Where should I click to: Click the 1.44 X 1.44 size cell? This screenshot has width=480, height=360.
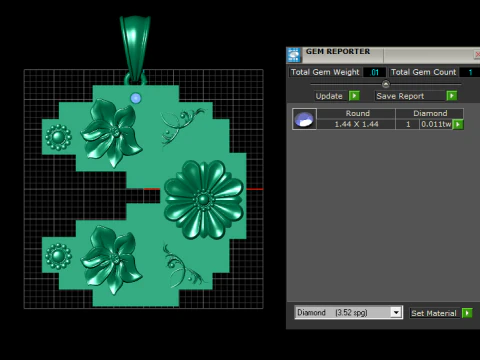(x=356, y=124)
